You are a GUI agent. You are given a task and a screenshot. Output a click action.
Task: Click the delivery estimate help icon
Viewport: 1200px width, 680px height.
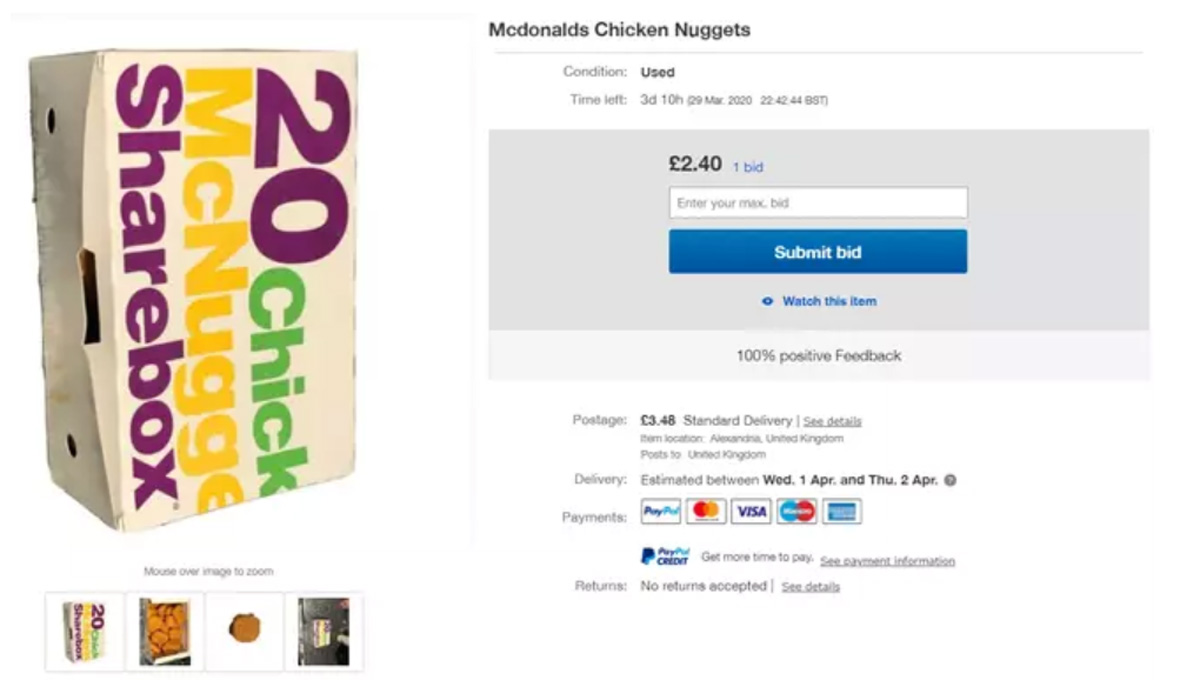pos(950,480)
